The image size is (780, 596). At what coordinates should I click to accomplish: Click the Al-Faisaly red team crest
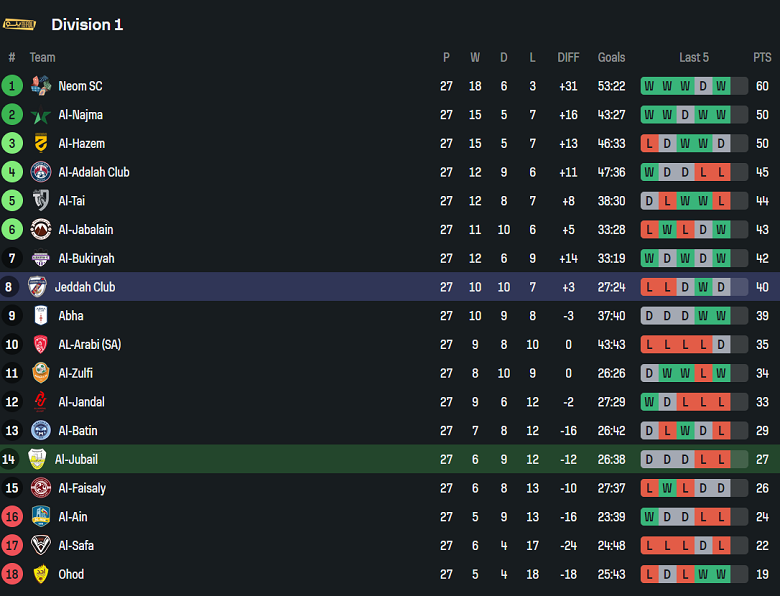[x=41, y=488]
